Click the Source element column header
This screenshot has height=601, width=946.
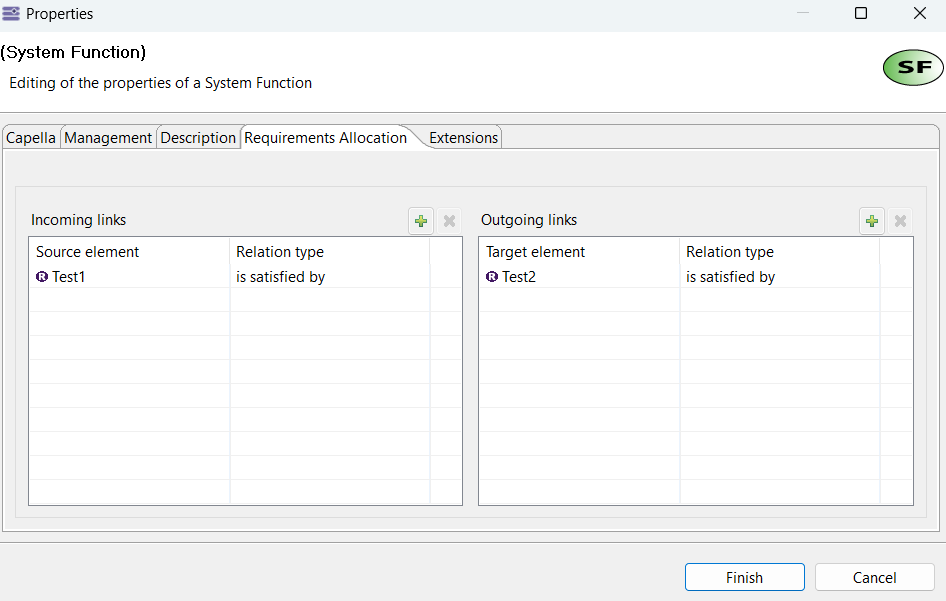click(88, 252)
